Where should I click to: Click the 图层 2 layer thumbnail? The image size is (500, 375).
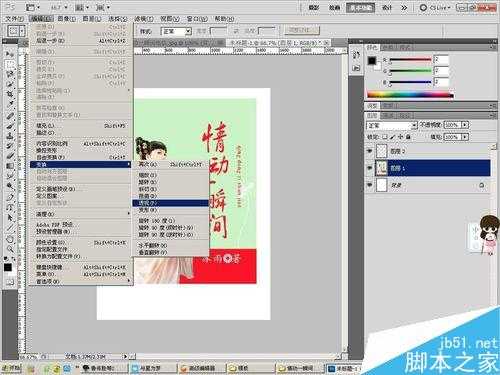382,151
